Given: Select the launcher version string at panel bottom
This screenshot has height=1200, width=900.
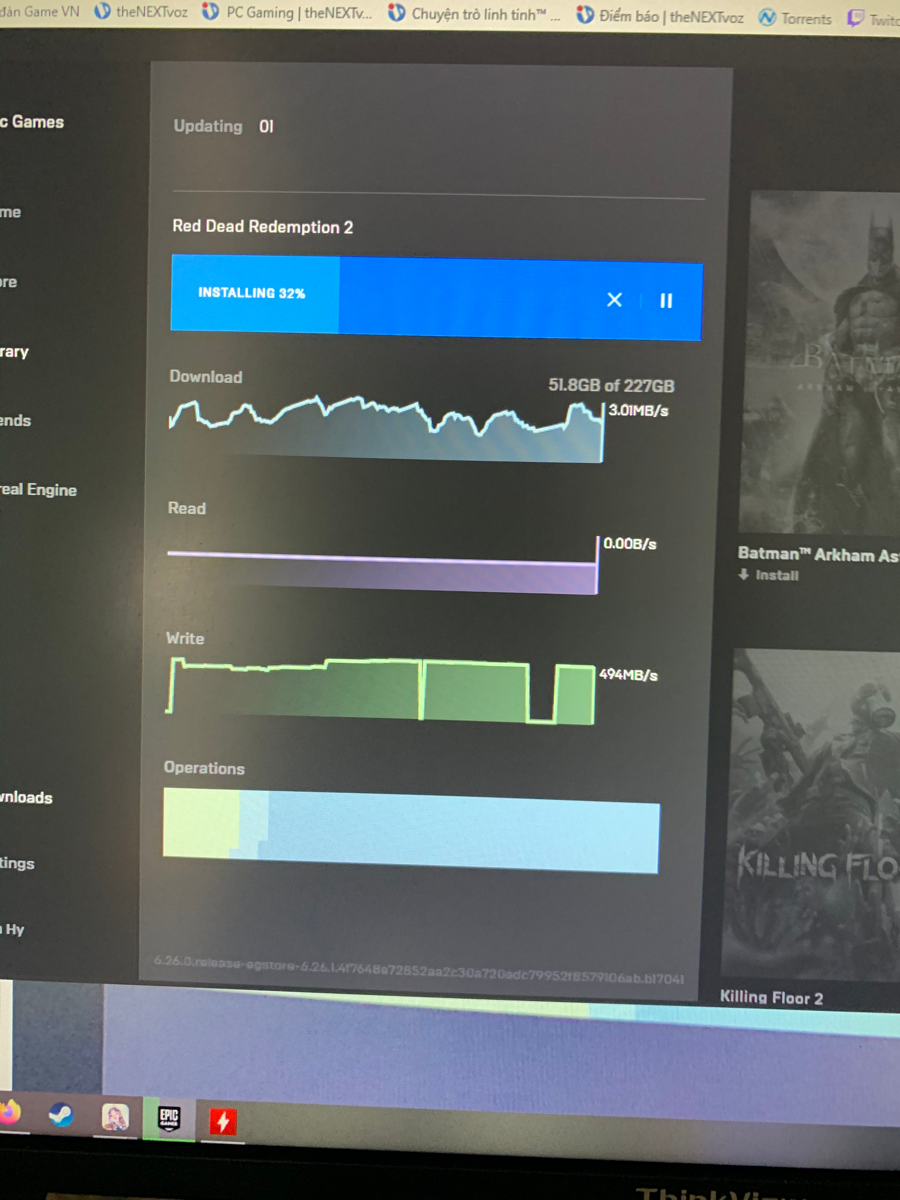Looking at the screenshot, I should point(420,970).
